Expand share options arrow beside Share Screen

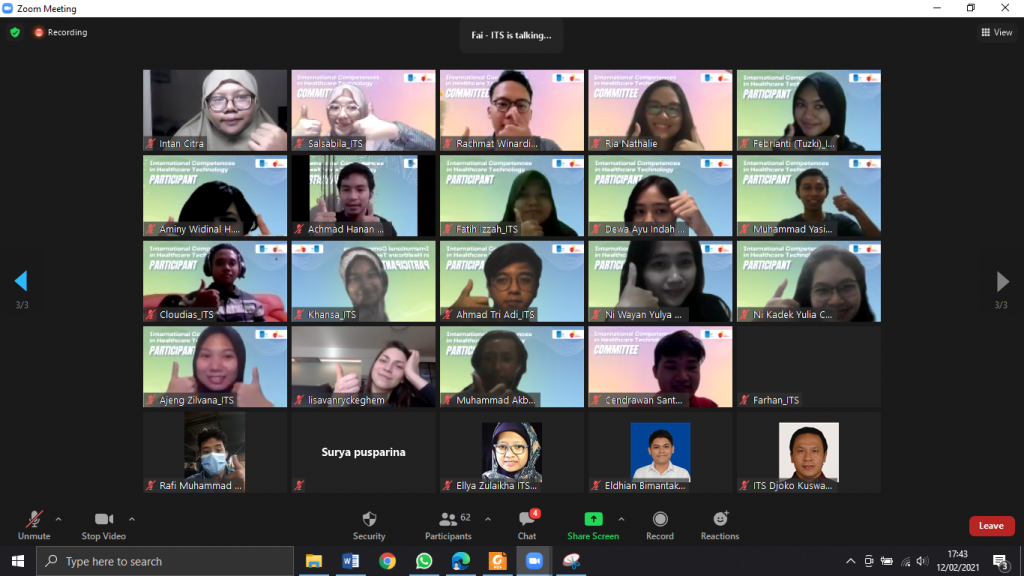[x=621, y=519]
